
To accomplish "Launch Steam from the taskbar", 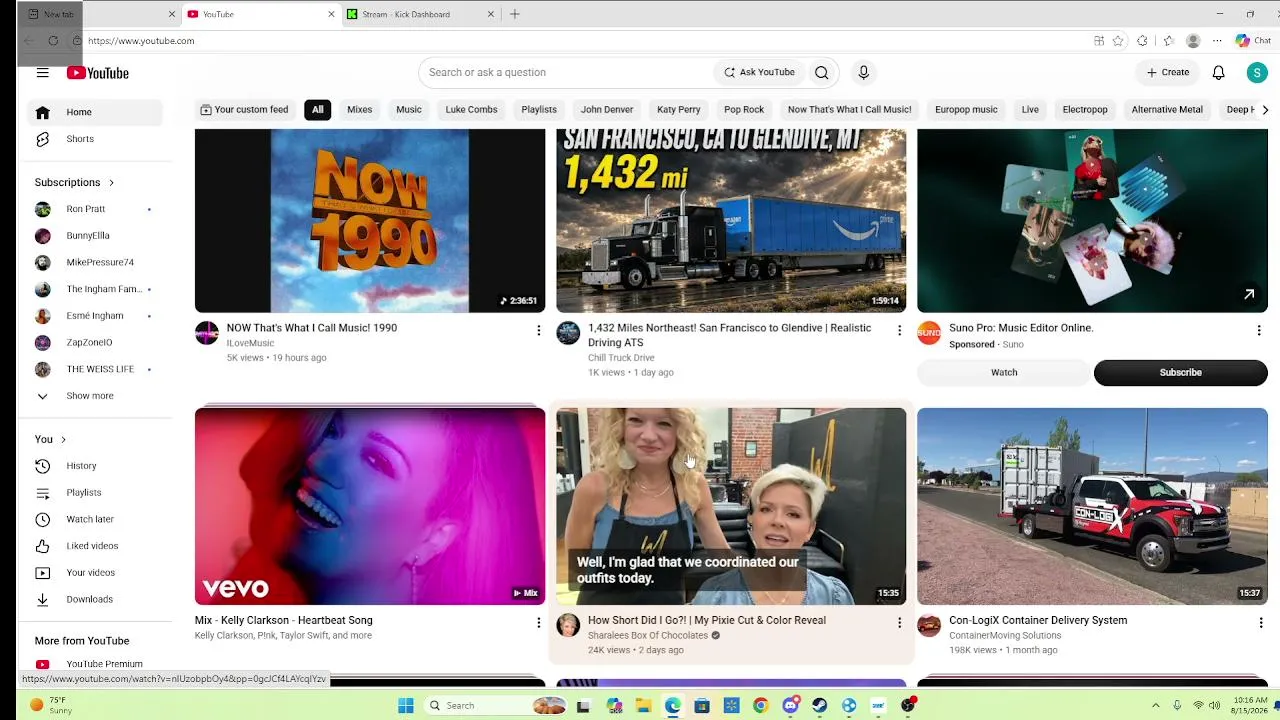I will [x=820, y=705].
